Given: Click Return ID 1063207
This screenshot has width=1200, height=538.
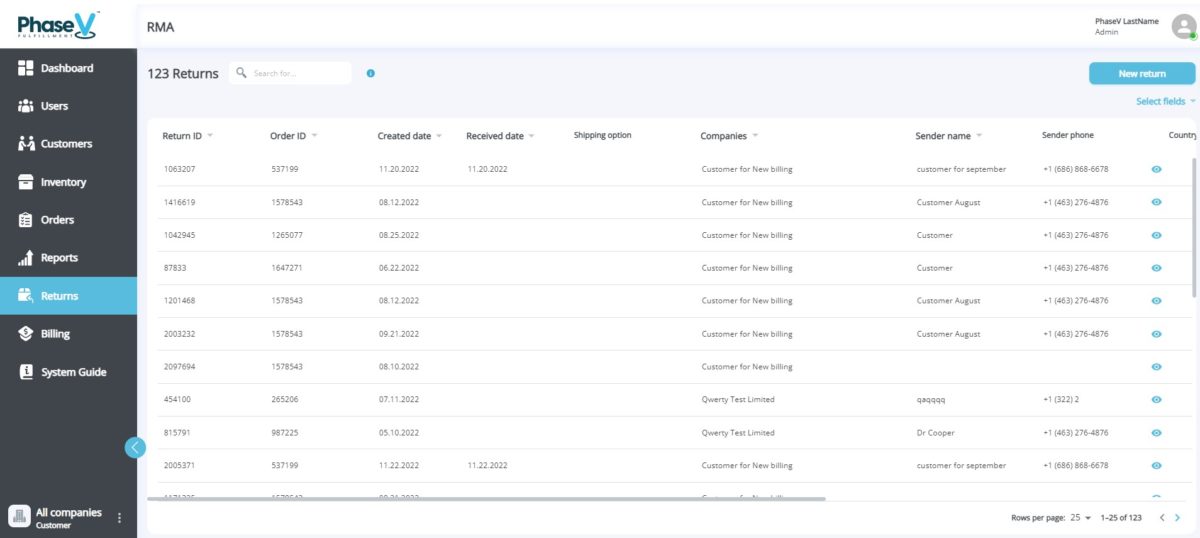Looking at the screenshot, I should click(x=180, y=169).
